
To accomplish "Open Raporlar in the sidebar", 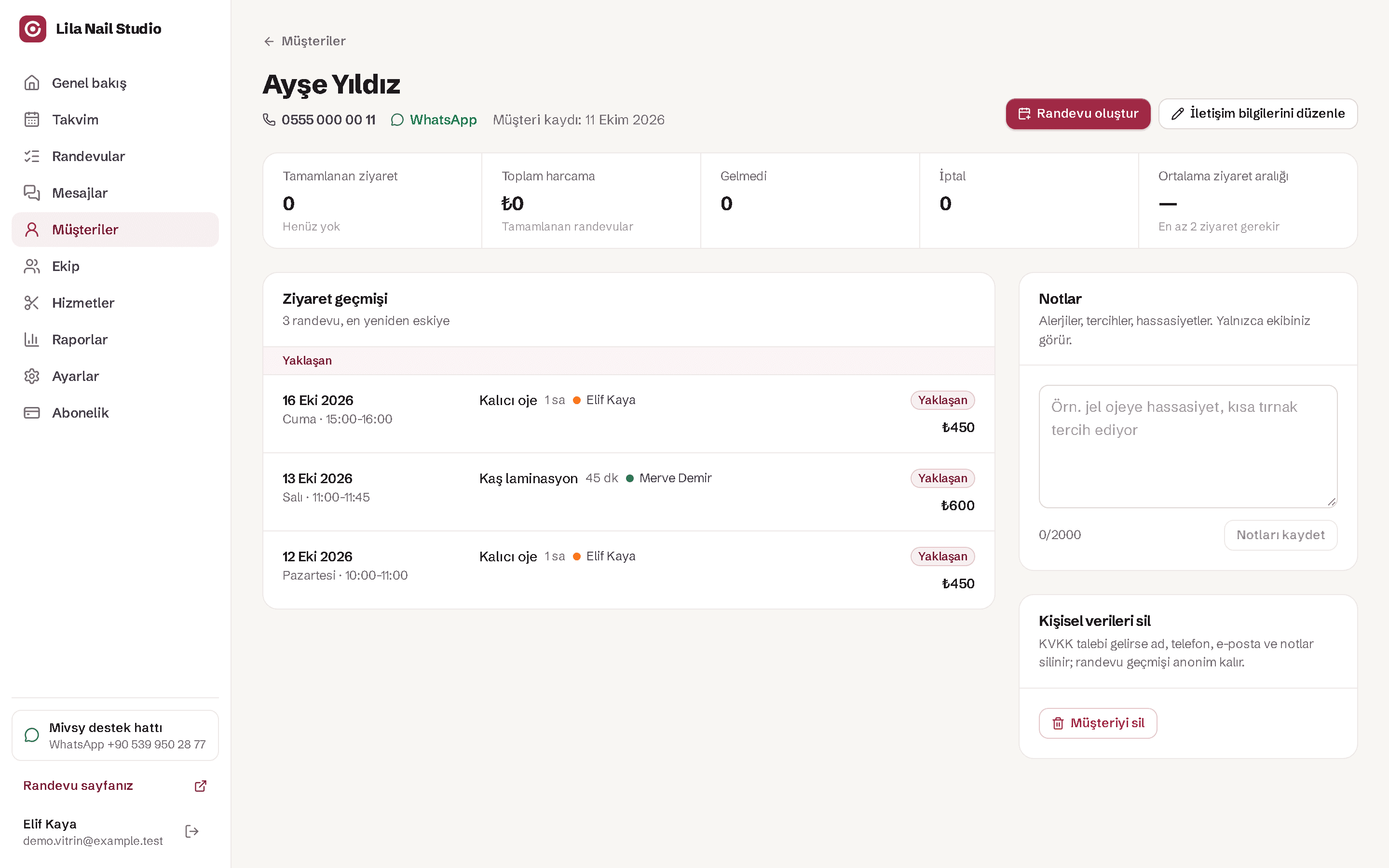I will point(115,339).
